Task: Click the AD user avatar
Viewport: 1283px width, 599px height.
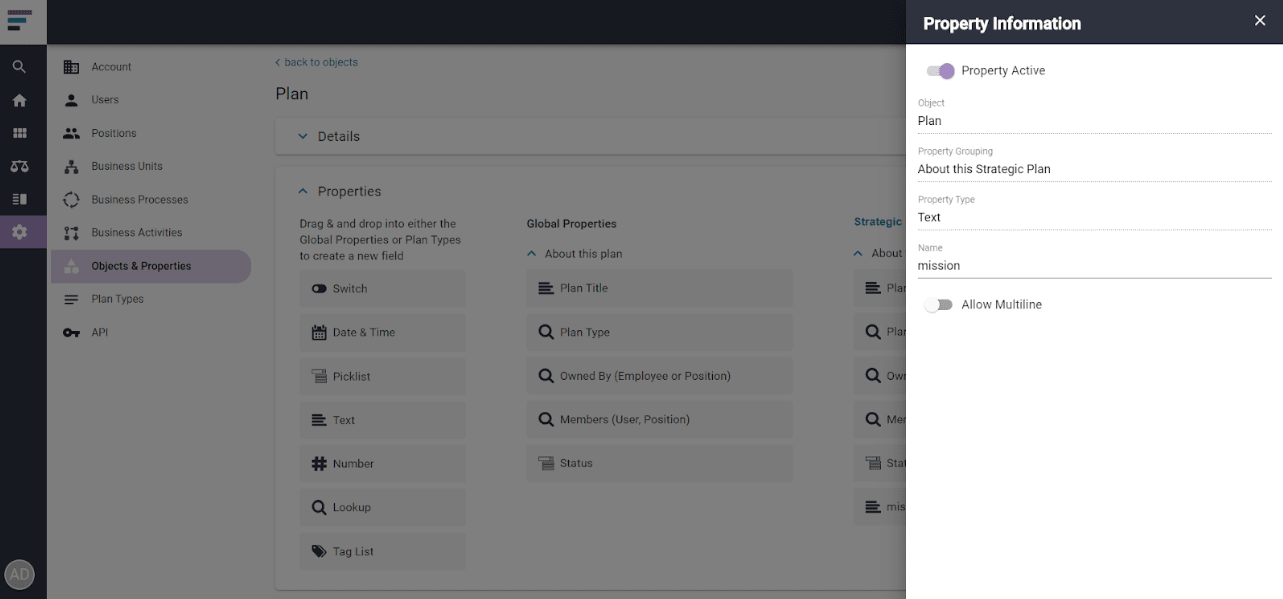Action: click(x=19, y=574)
